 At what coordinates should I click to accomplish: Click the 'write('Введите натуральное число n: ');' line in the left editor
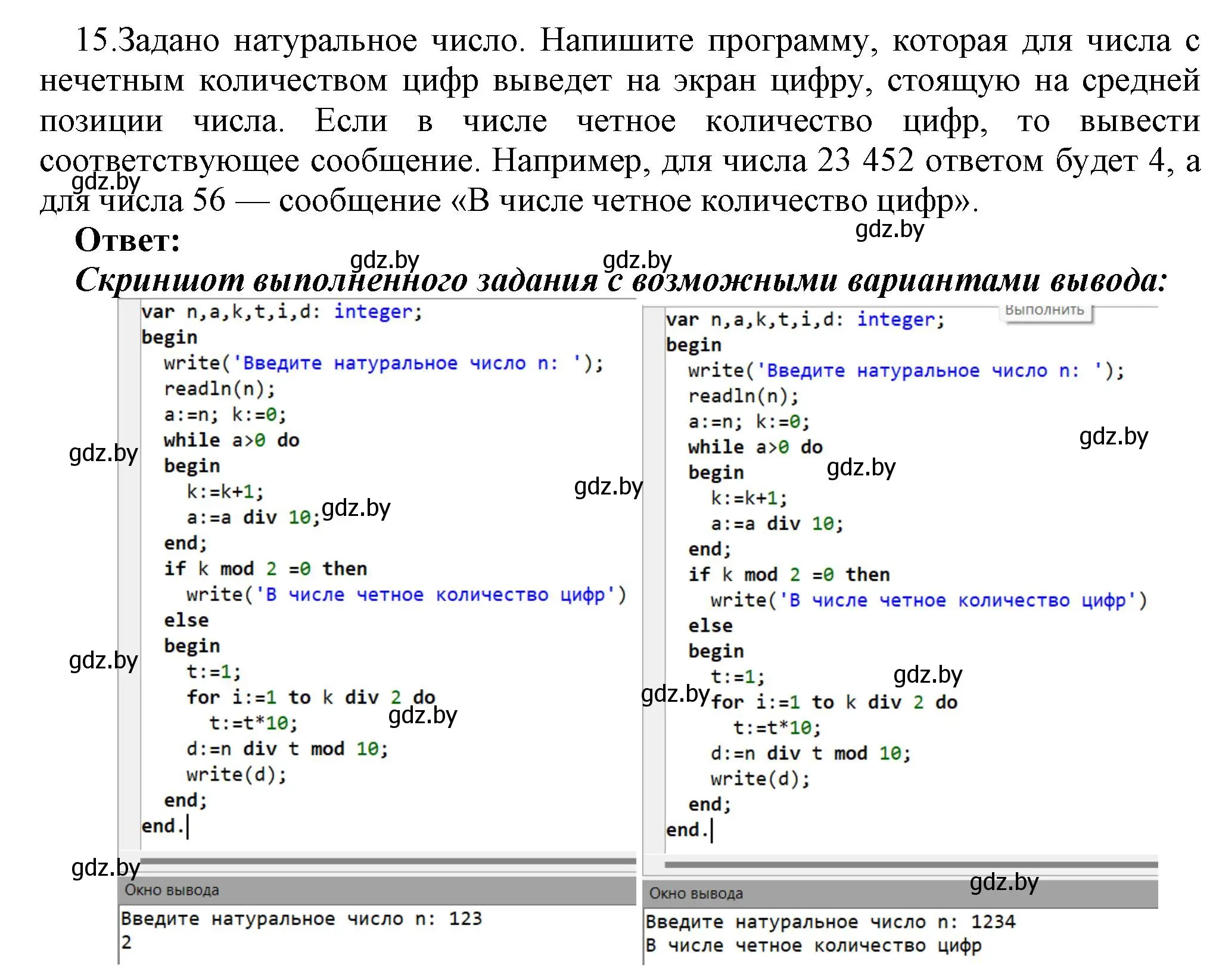[x=384, y=363]
